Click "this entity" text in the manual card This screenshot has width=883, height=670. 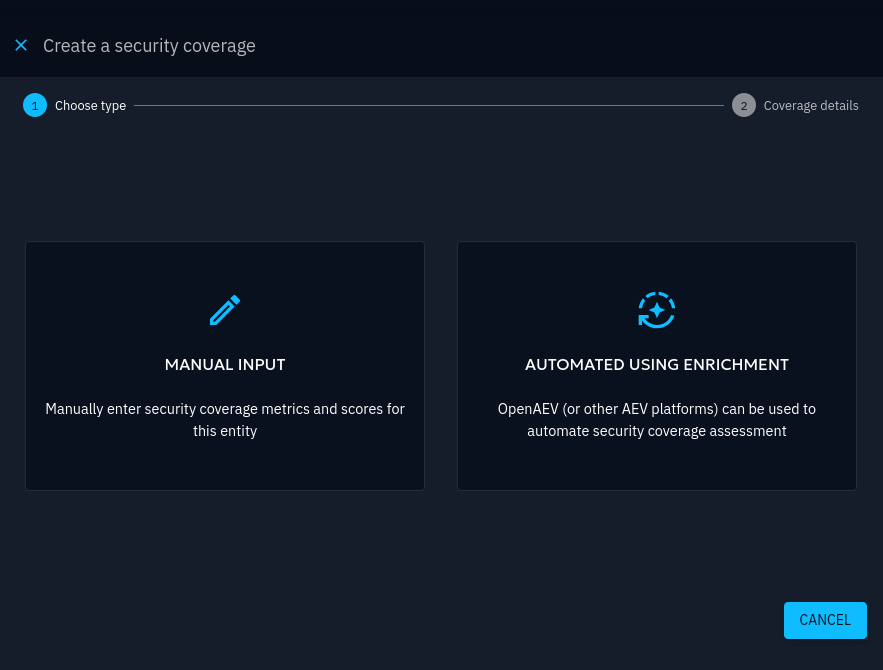(225, 432)
